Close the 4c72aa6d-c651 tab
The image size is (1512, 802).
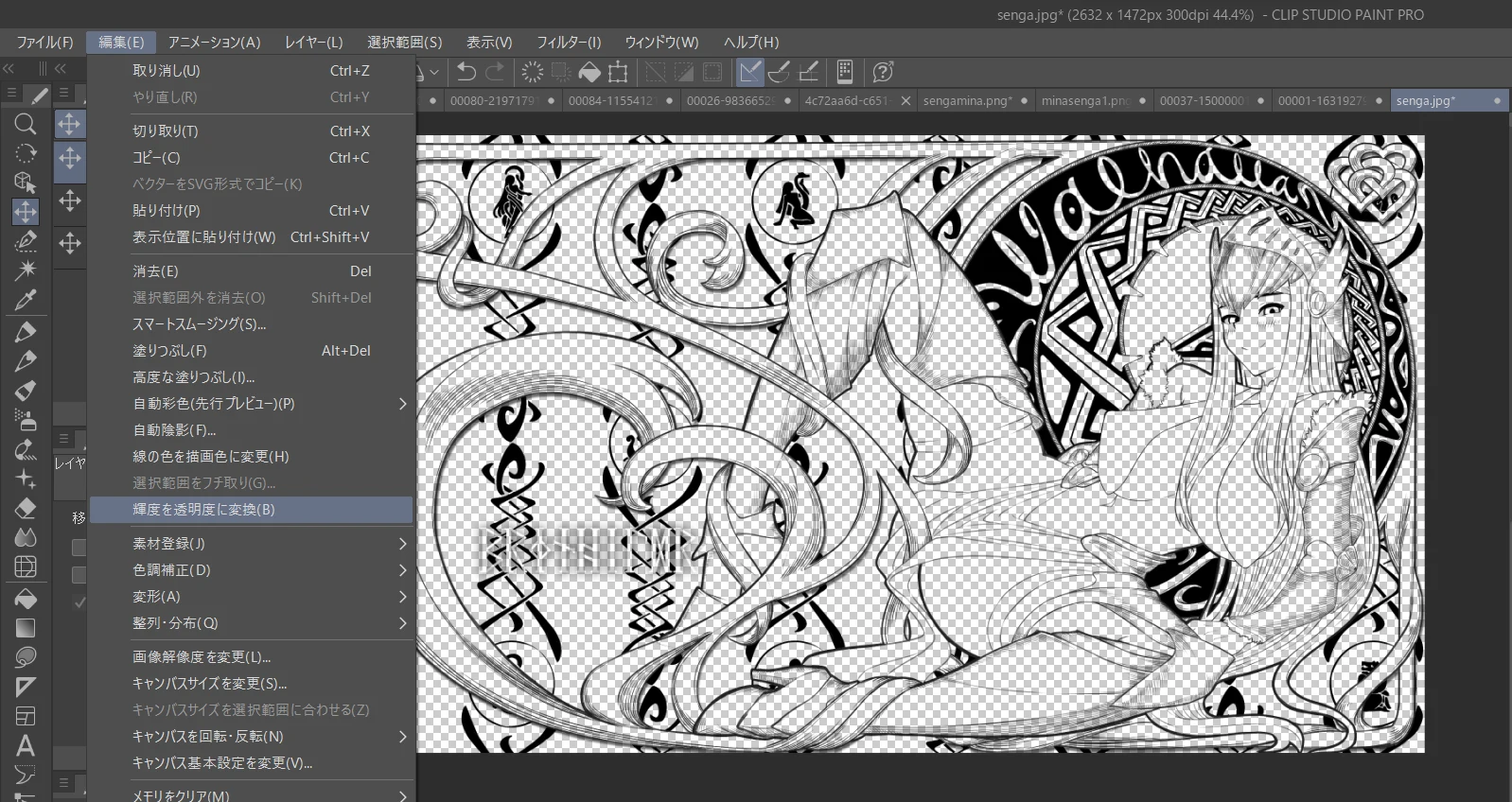[905, 100]
